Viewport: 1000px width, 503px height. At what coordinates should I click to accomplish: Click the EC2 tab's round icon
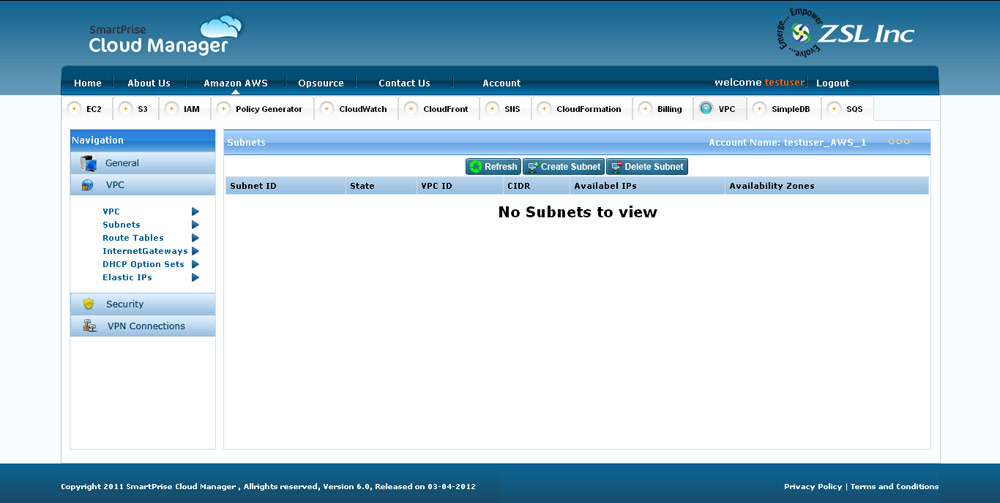(74, 109)
